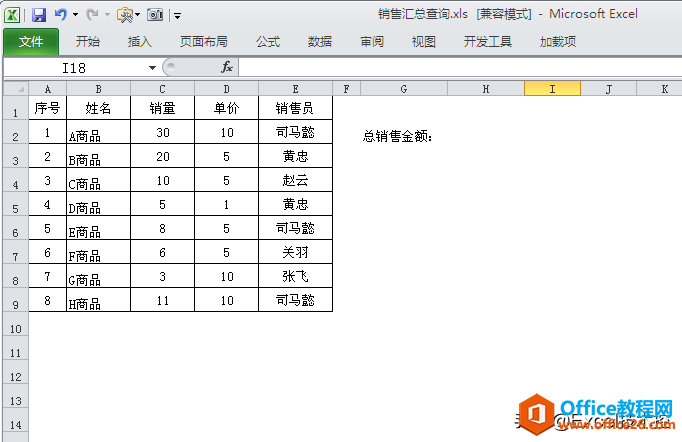Switch to the 加载项 ribbon tab

tap(558, 42)
